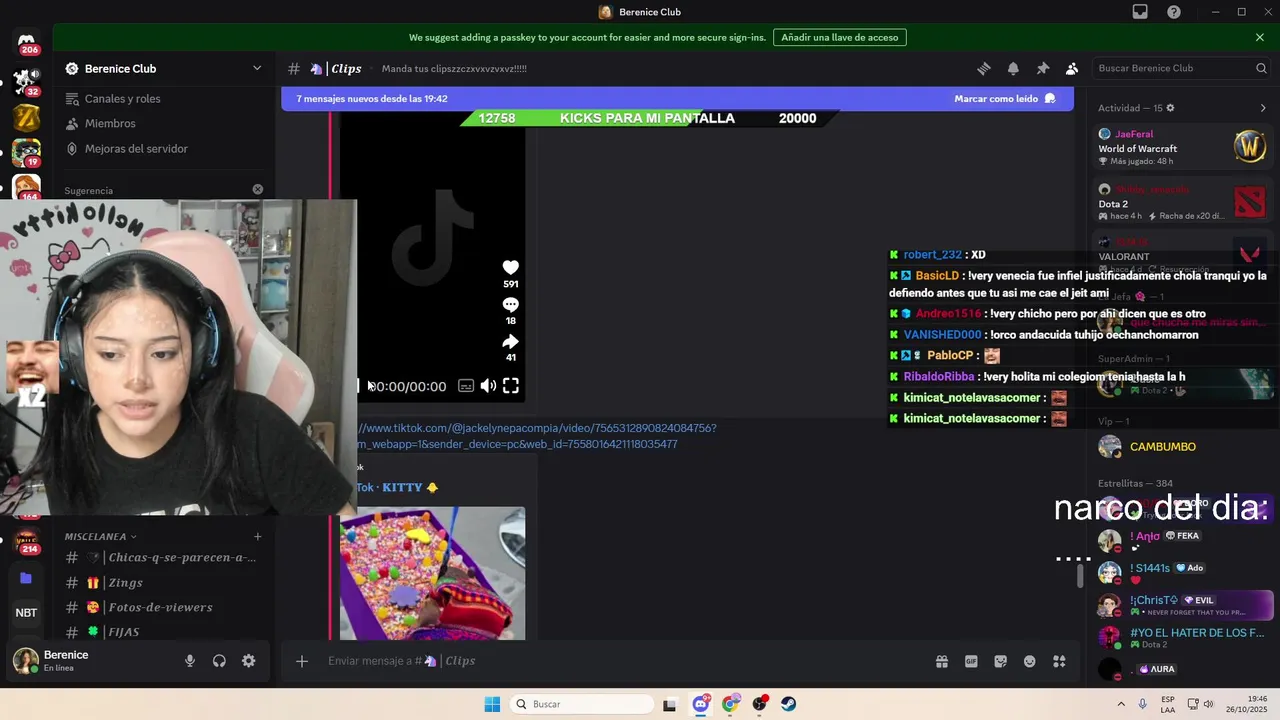Image resolution: width=1280 pixels, height=720 pixels.
Task: Toggle headphones deafen in user panel
Action: coord(219,661)
